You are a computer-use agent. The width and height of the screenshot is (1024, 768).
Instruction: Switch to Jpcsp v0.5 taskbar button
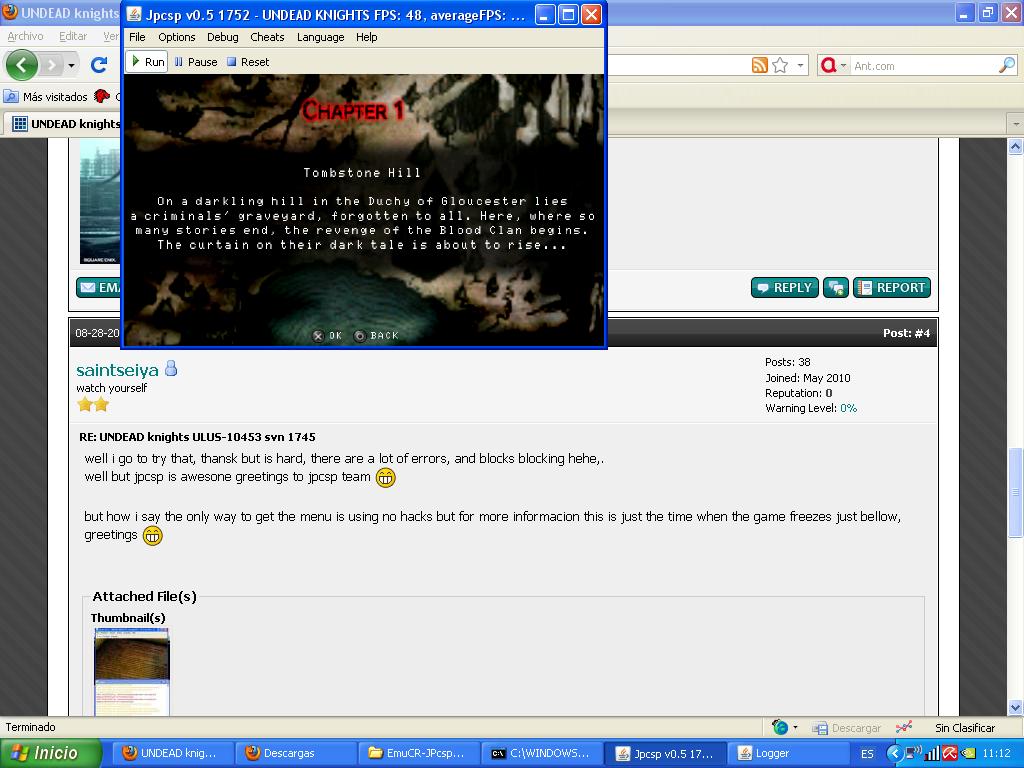(665, 753)
